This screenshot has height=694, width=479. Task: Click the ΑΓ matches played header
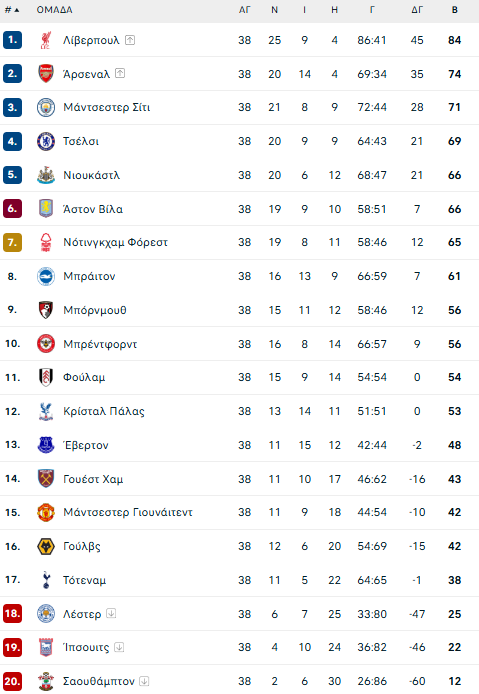pos(244,10)
